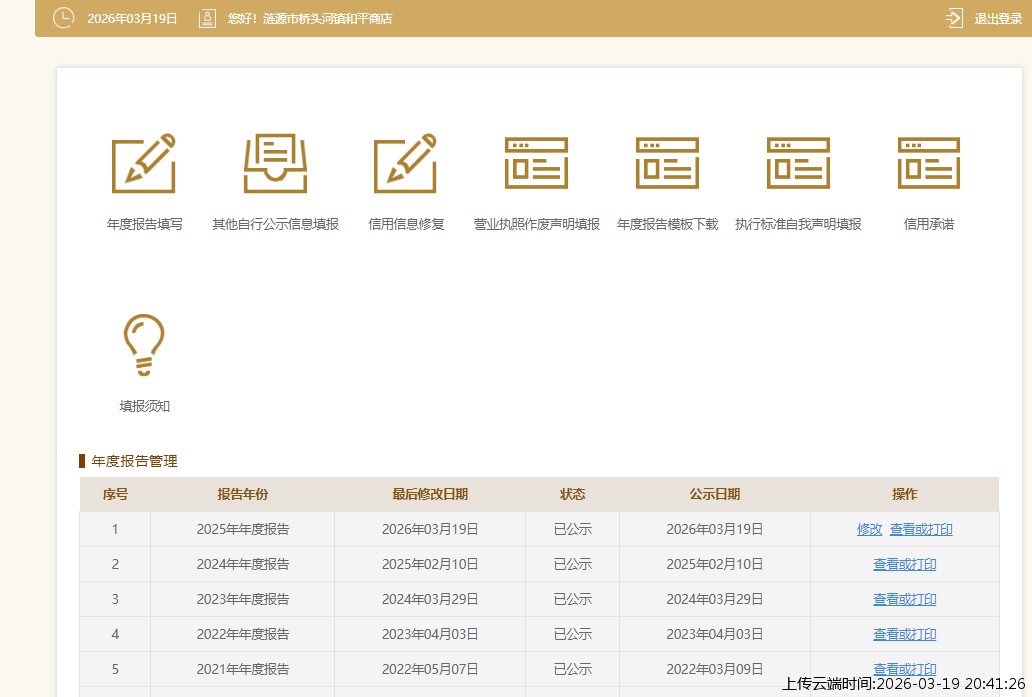Click the 信用承诺 label text

[928, 224]
